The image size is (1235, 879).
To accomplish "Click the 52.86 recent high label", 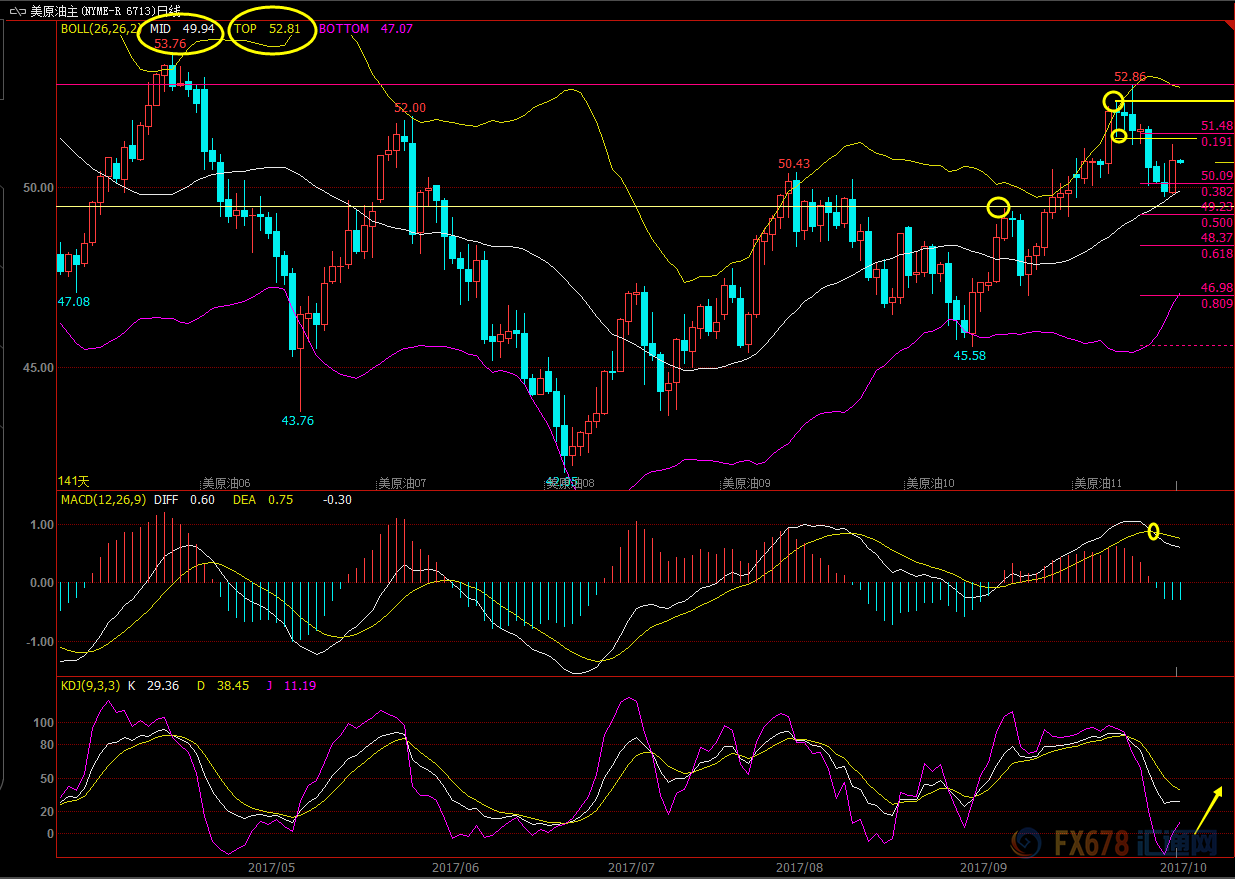I will click(x=1130, y=76).
